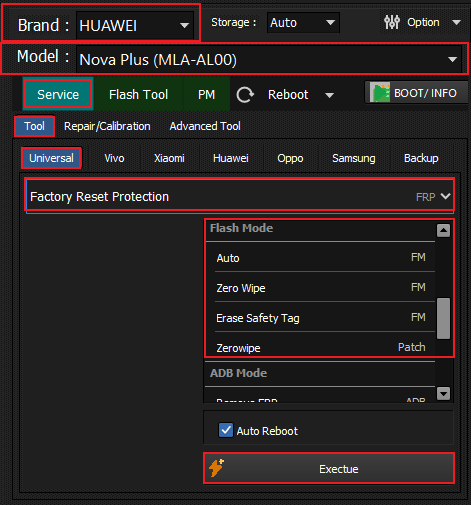Click the Reboot circular arrow icon
Viewport: 471px width, 505px height.
click(x=245, y=95)
